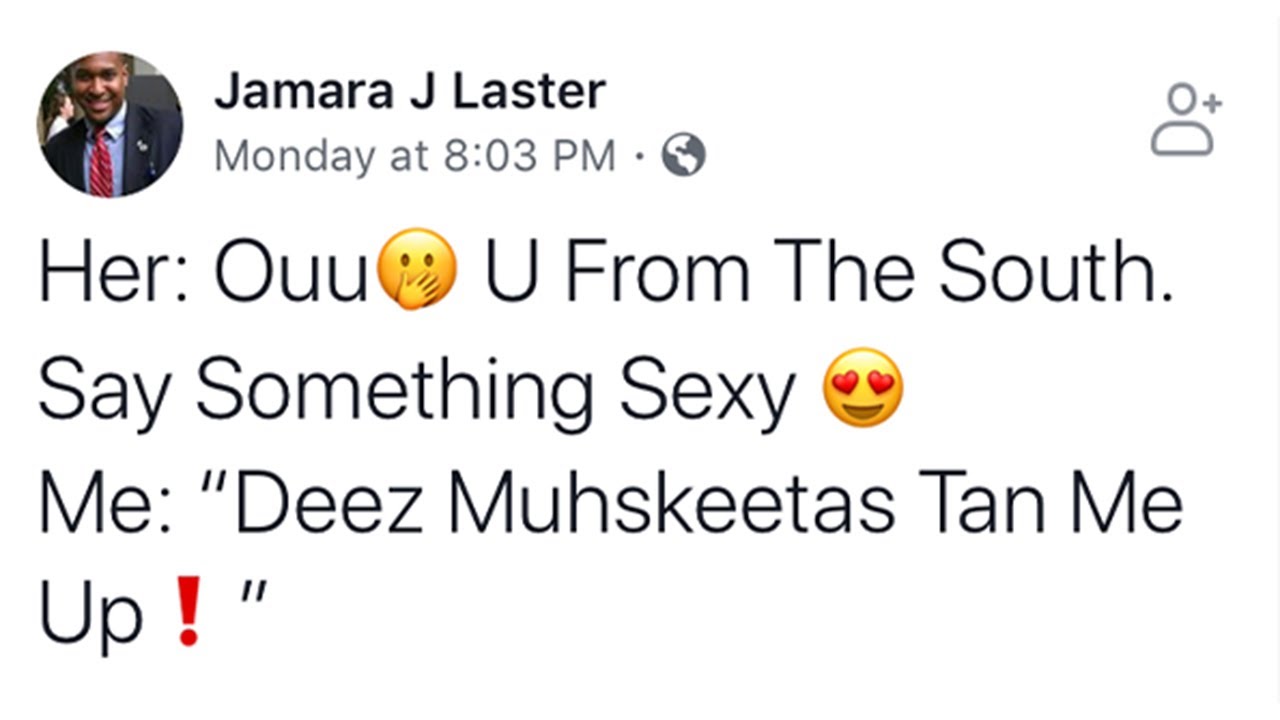This screenshot has height=720, width=1280.
Task: Click the word "Up" on the last line
Action: coord(90,614)
